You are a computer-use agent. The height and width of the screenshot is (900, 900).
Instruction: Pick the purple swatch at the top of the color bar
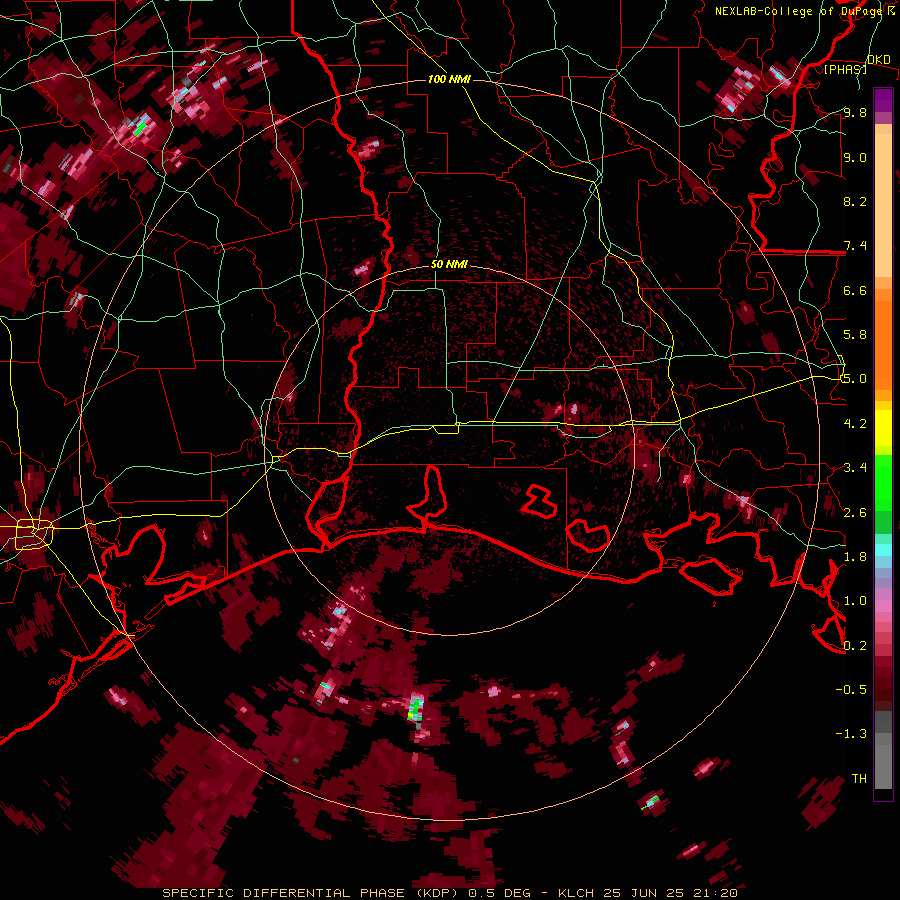coord(883,100)
